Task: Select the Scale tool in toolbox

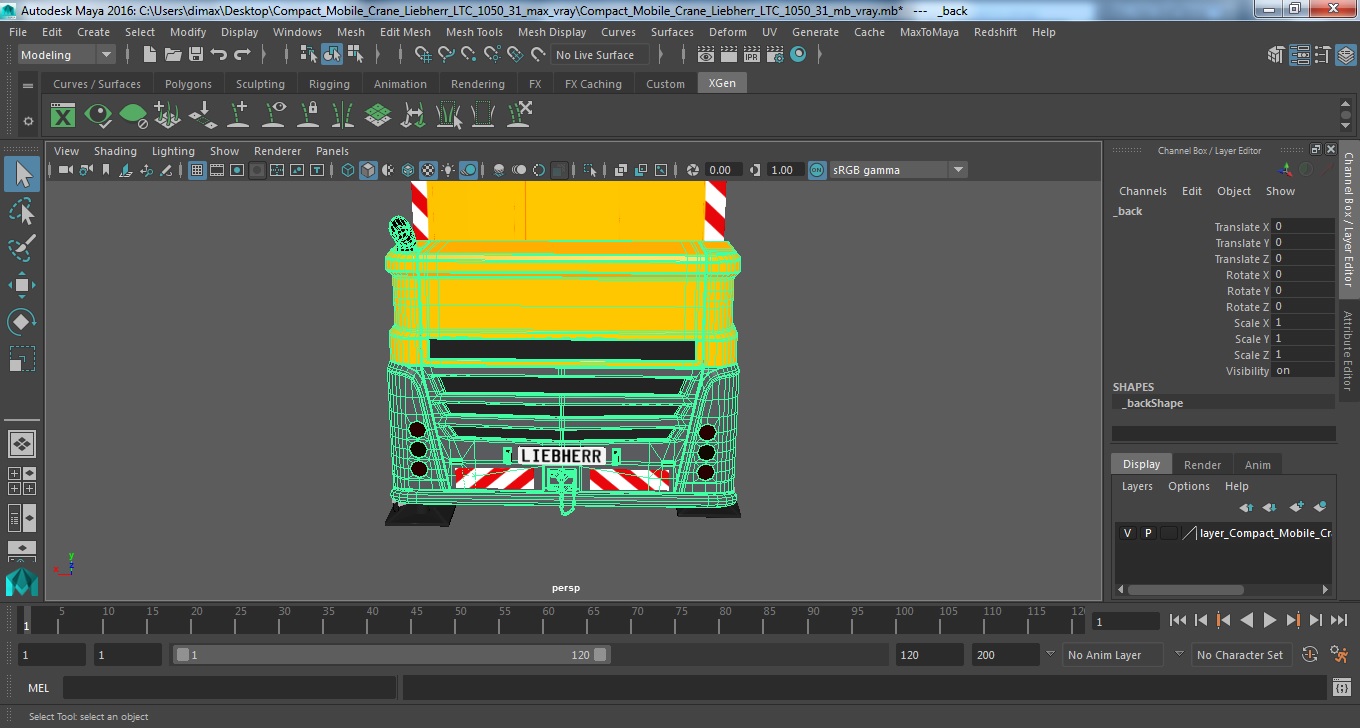Action: point(22,358)
